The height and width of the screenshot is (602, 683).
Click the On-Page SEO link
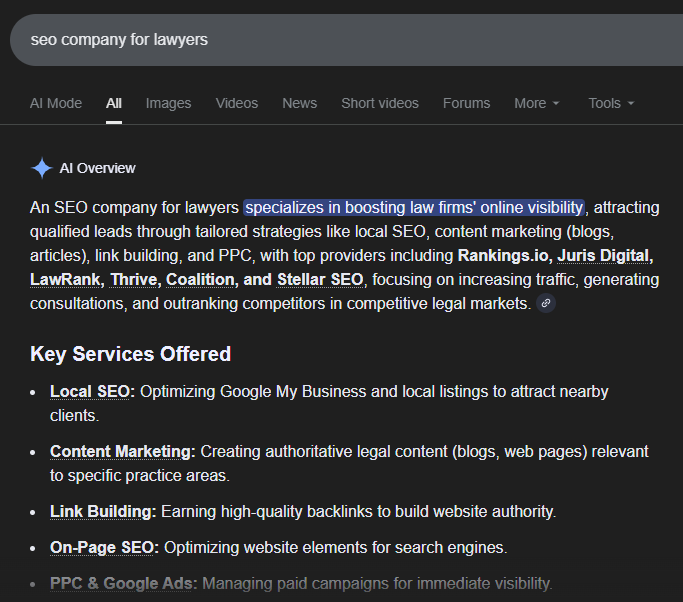click(x=104, y=548)
